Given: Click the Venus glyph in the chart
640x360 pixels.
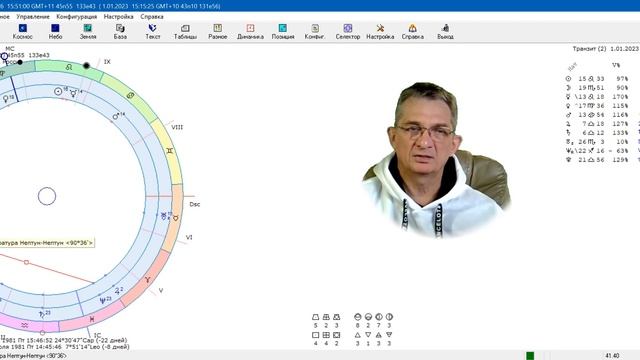Looking at the screenshot, I should (6, 99).
